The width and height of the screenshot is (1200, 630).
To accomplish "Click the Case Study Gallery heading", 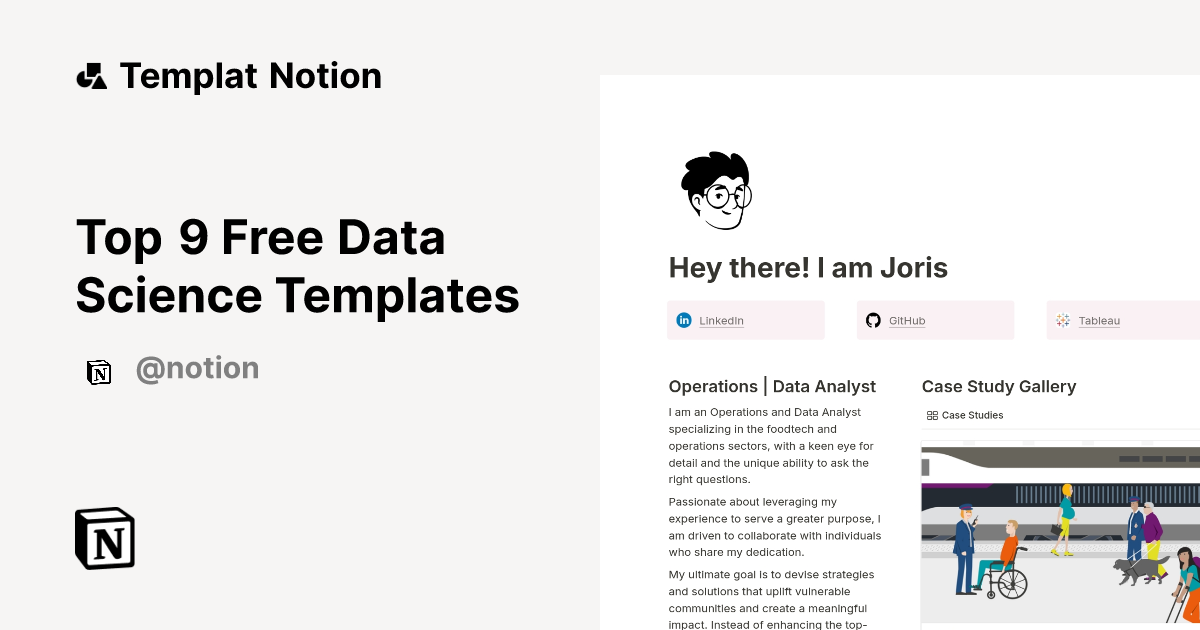I will [999, 386].
